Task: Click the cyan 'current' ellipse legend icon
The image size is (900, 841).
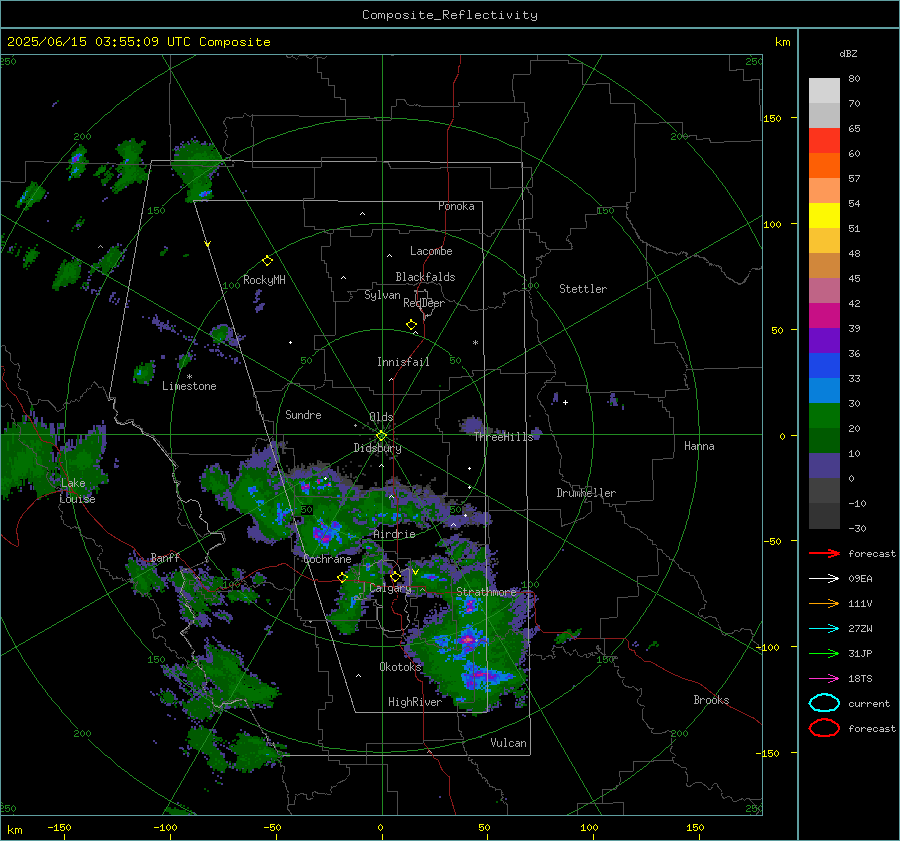Action: (x=824, y=703)
